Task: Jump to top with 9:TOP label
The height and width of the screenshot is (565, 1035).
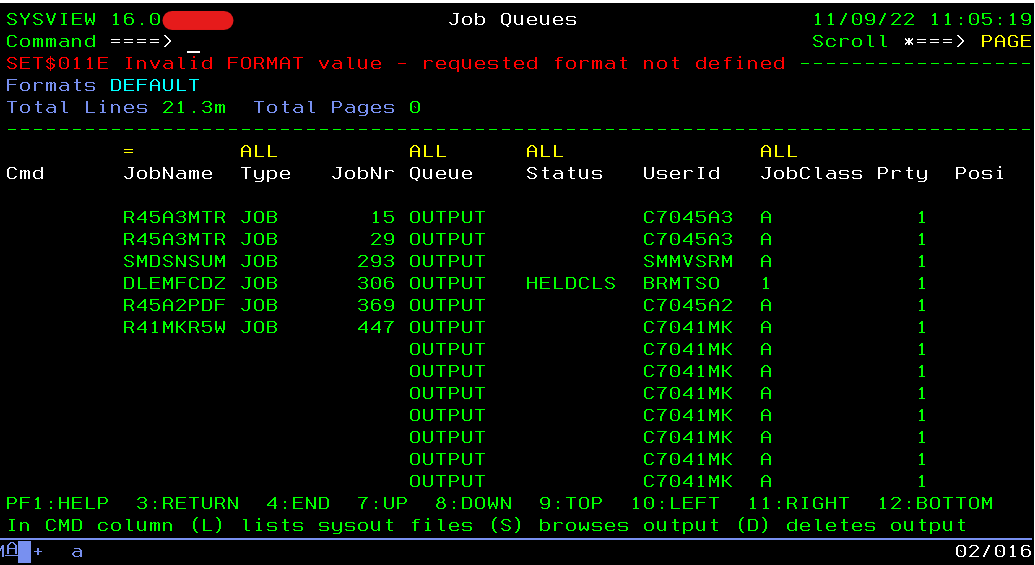Action: 571,504
